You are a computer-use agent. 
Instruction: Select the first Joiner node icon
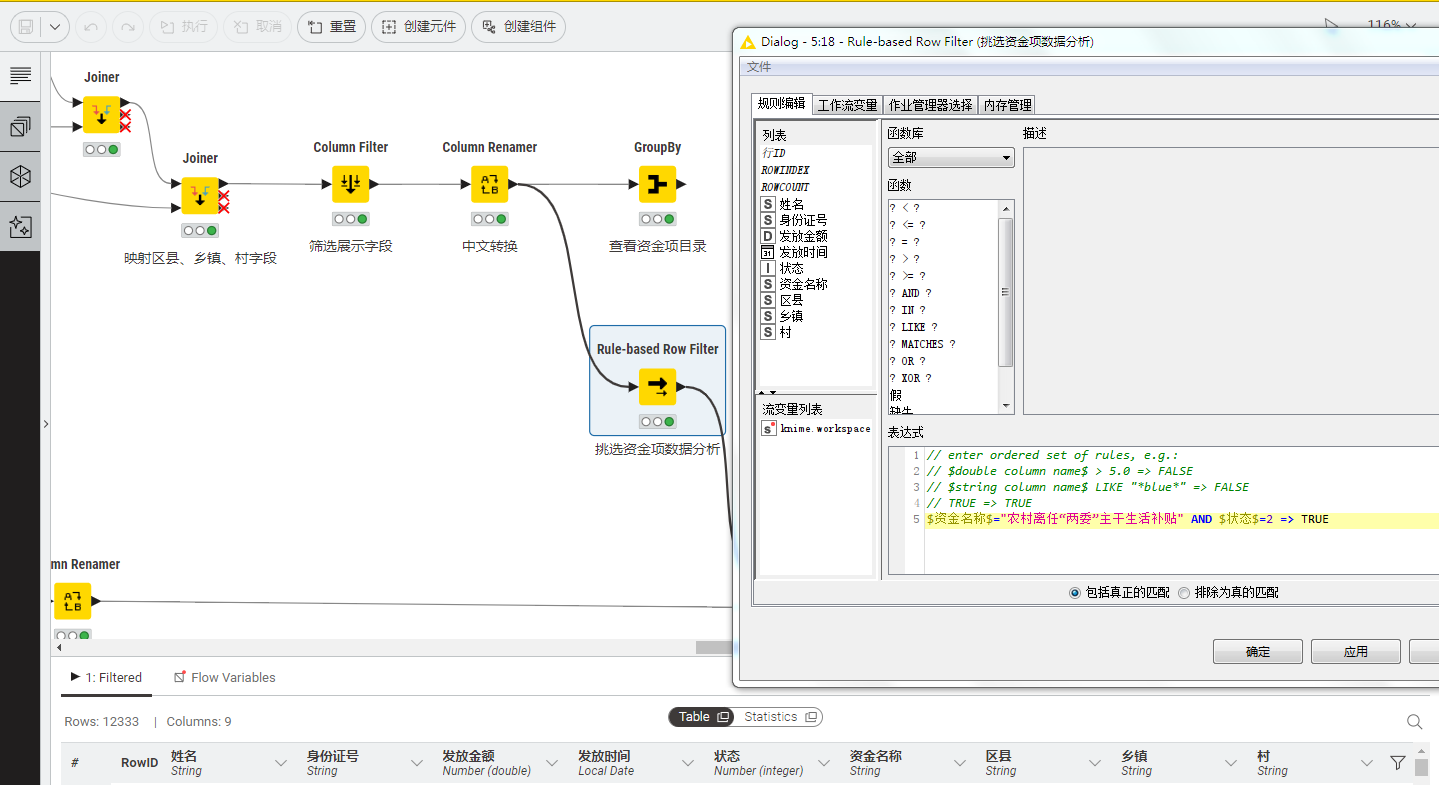click(102, 114)
